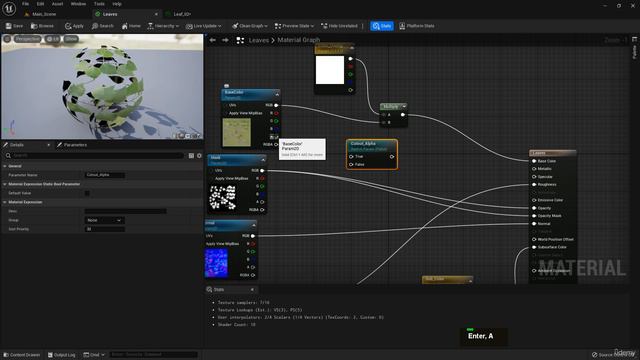Image resolution: width=640 pixels, height=360 pixels.
Task: Click the Unreal Engine logo icon
Action: coord(9,9)
